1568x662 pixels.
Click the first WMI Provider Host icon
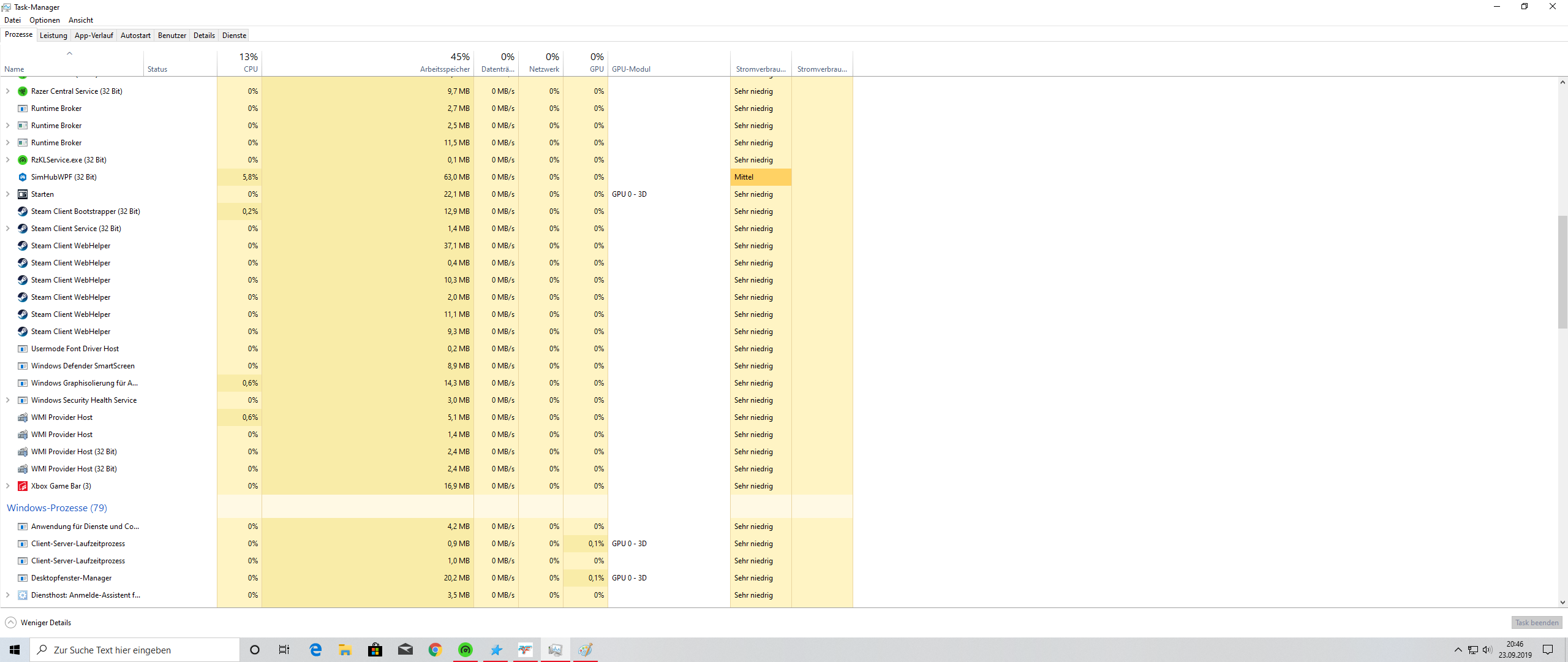click(x=23, y=417)
